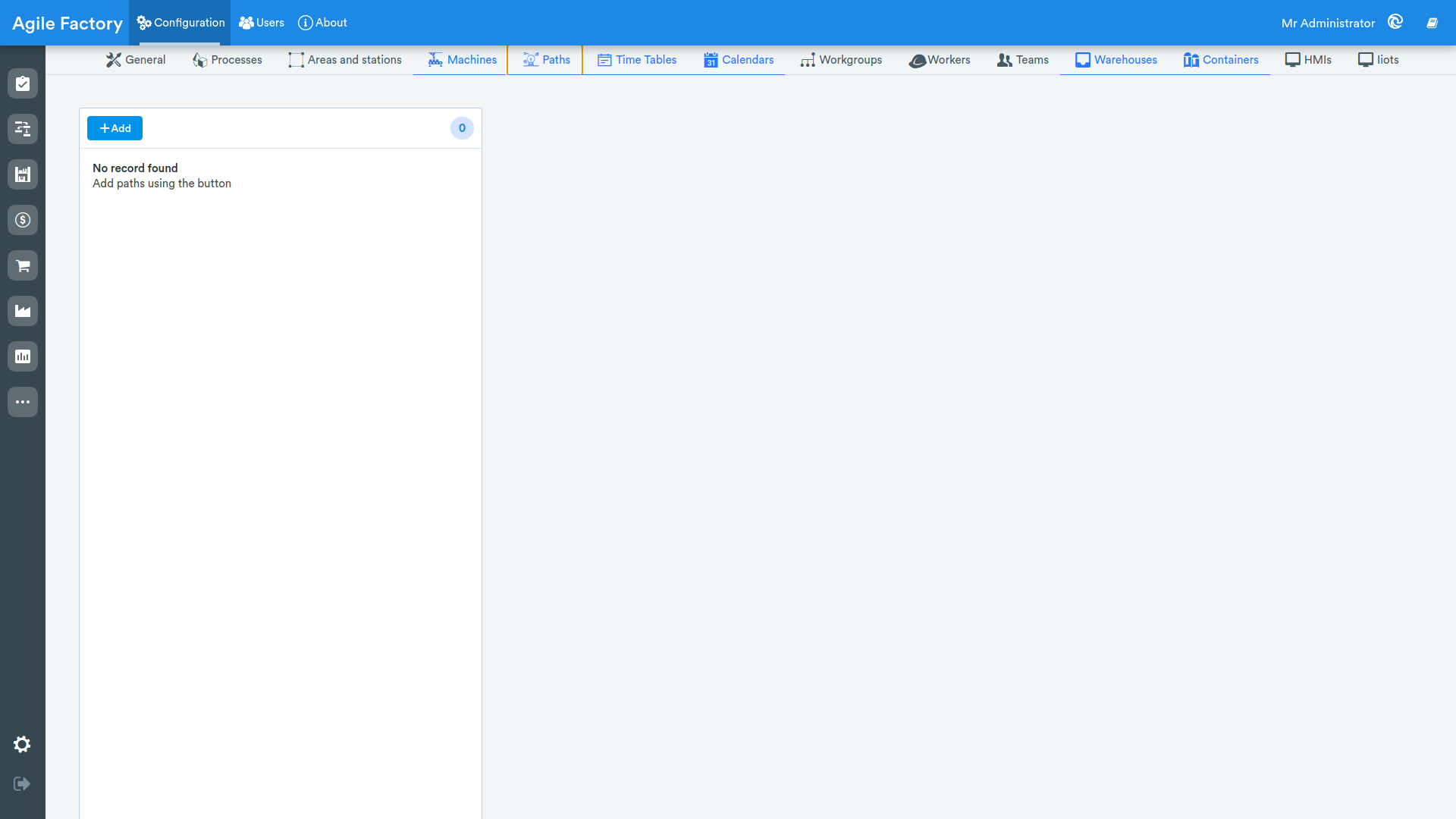Viewport: 1456px width, 819px height.
Task: Switch to the Containers tab
Action: pos(1221,60)
